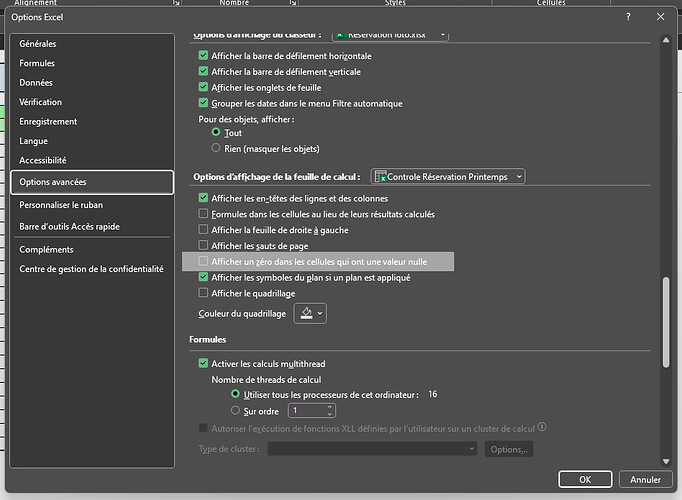Viewport: 682px width, 500px height.
Task: Click the Sur ordre thread count field
Action: click(x=307, y=410)
